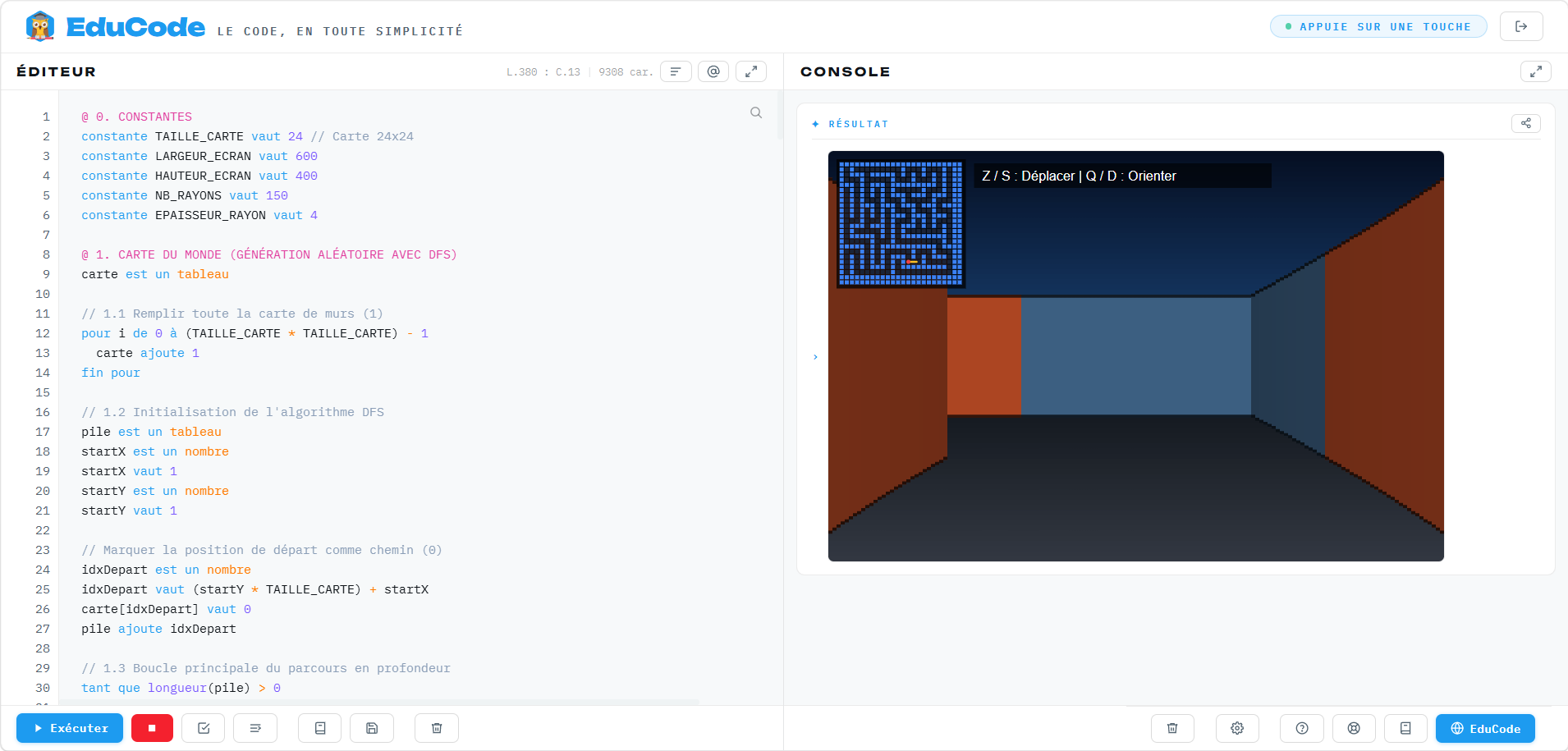The height and width of the screenshot is (751, 1568).
Task: Click the wrap-lines button below editor
Action: point(255,728)
